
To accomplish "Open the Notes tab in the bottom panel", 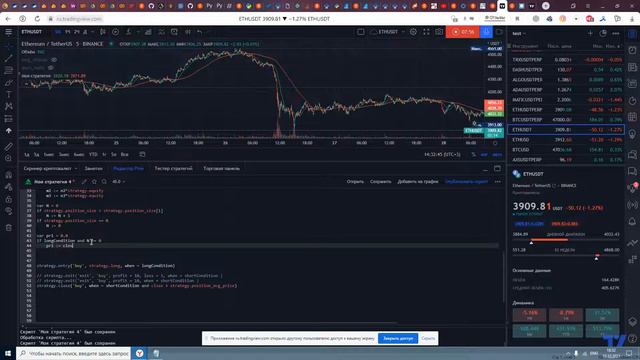I will coord(93,169).
